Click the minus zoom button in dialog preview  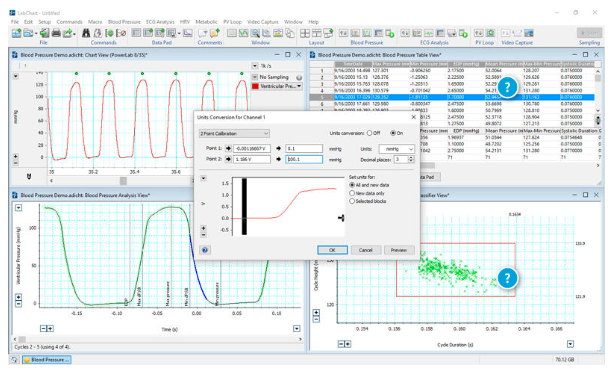point(203,235)
